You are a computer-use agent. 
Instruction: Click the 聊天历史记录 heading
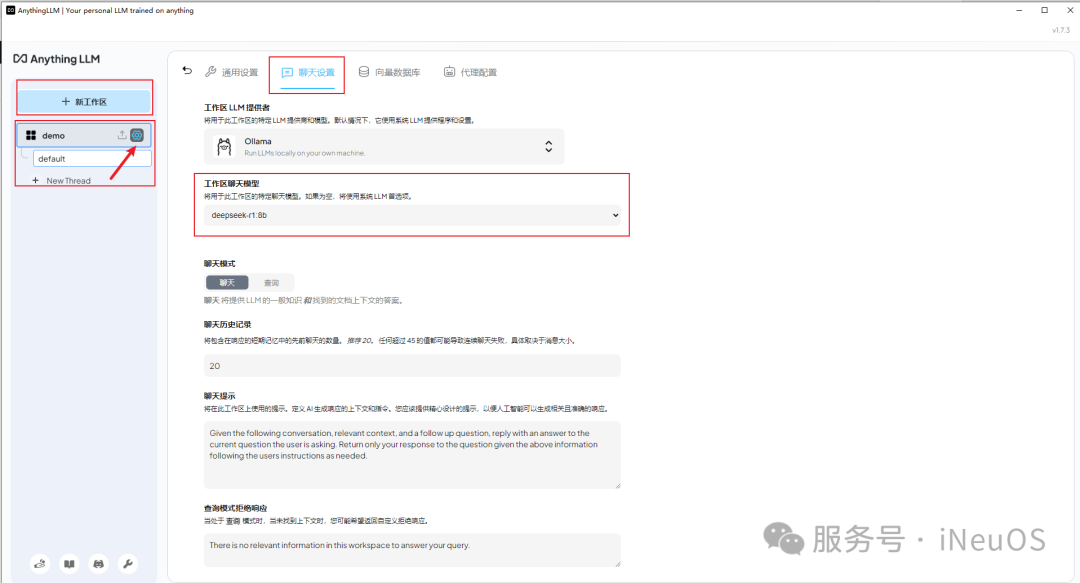227,325
